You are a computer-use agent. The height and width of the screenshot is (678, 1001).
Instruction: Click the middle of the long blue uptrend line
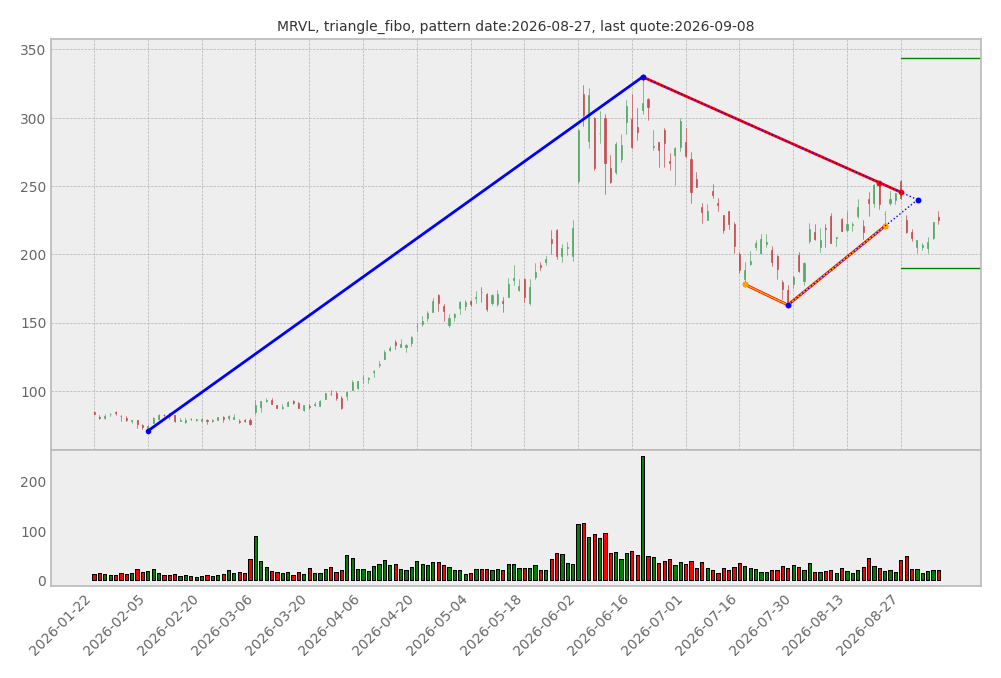point(396,254)
